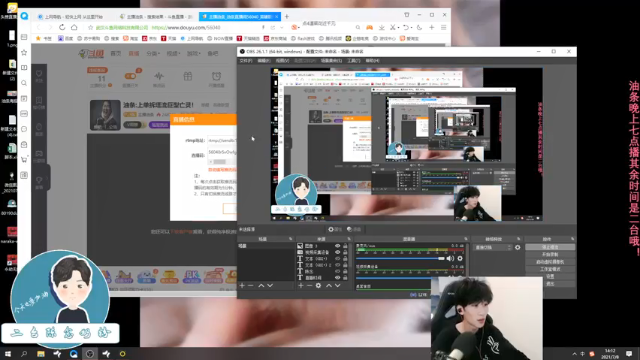Open shopping cart icon in browser sidebar
The image size is (640, 360).
pyautogui.click(x=24, y=160)
